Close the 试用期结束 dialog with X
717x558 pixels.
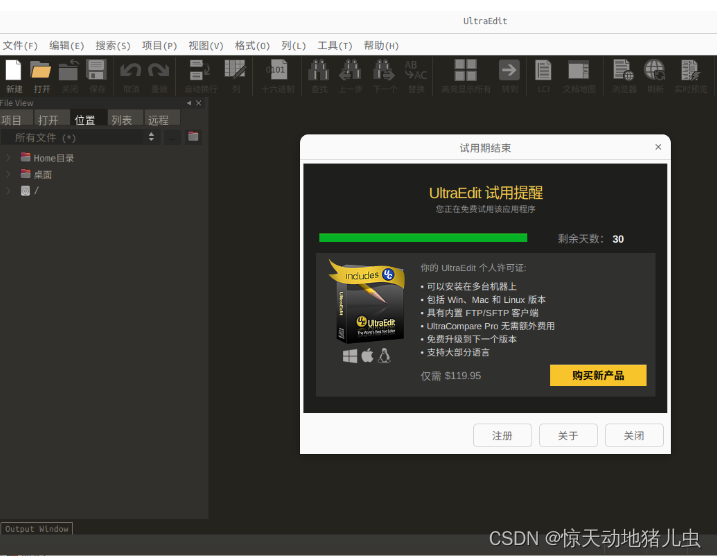coord(658,147)
